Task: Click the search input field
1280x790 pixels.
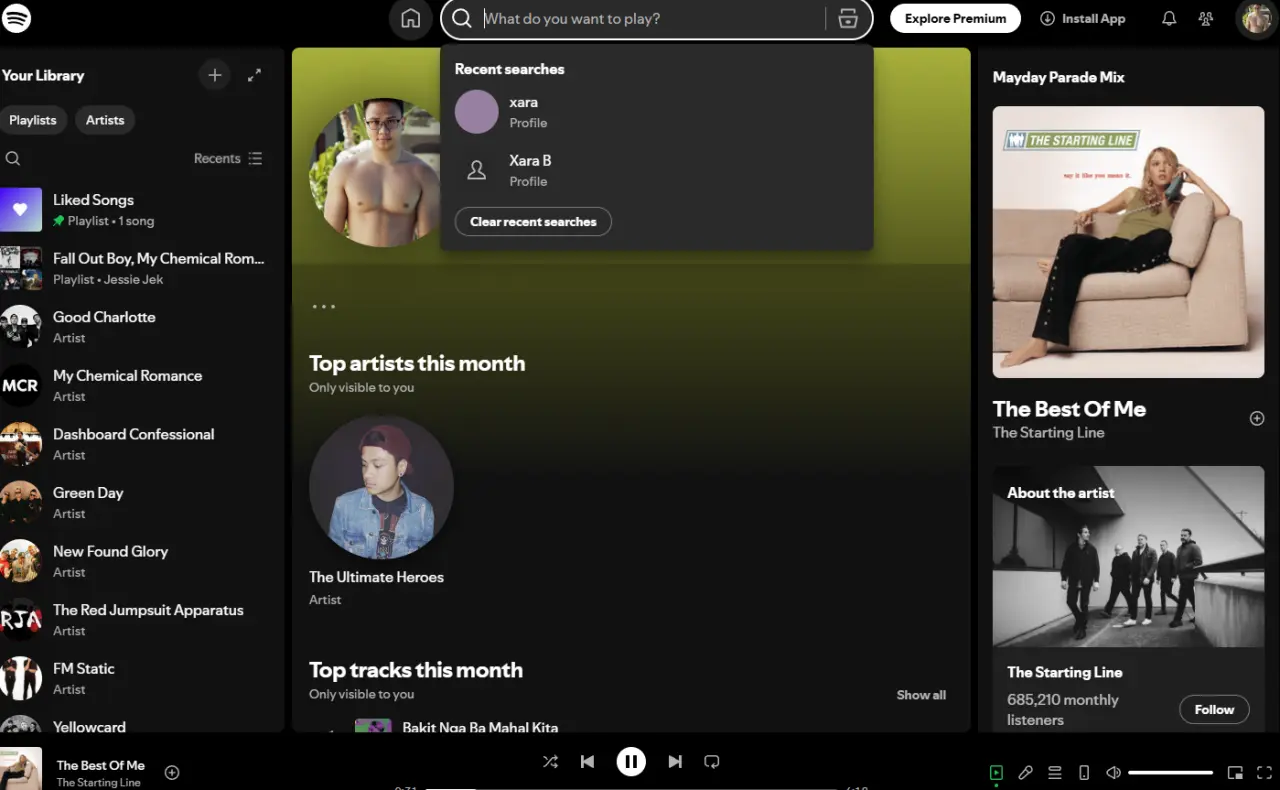Action: pos(652,19)
